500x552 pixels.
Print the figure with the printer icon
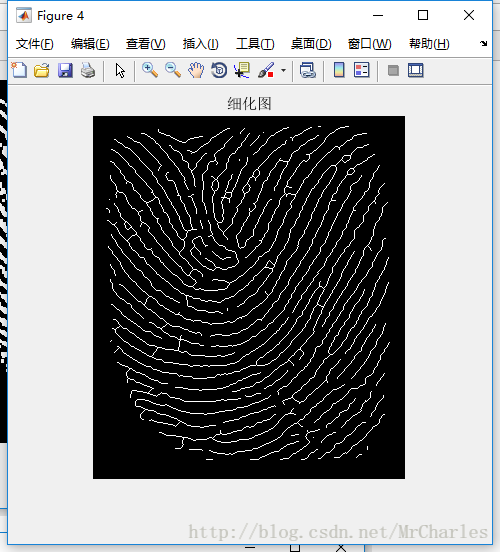pos(88,70)
